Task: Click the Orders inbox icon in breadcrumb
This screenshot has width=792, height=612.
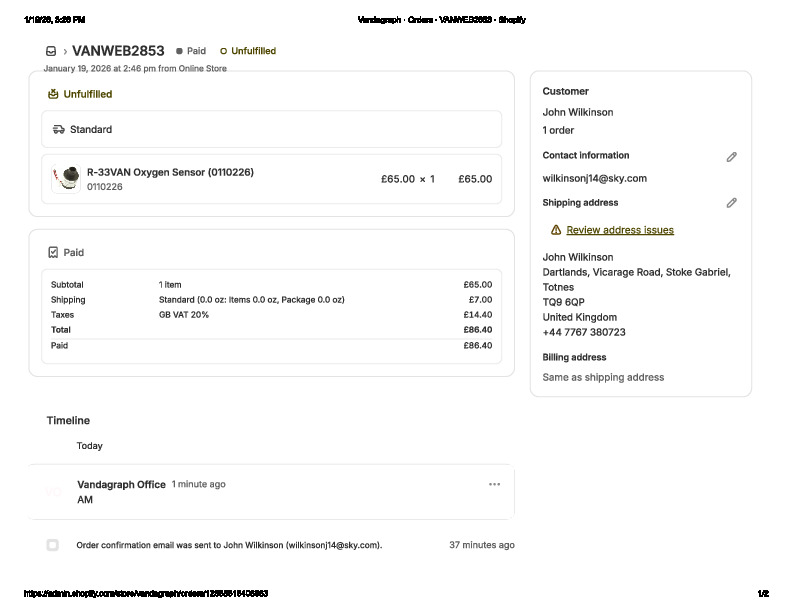Action: 51,51
